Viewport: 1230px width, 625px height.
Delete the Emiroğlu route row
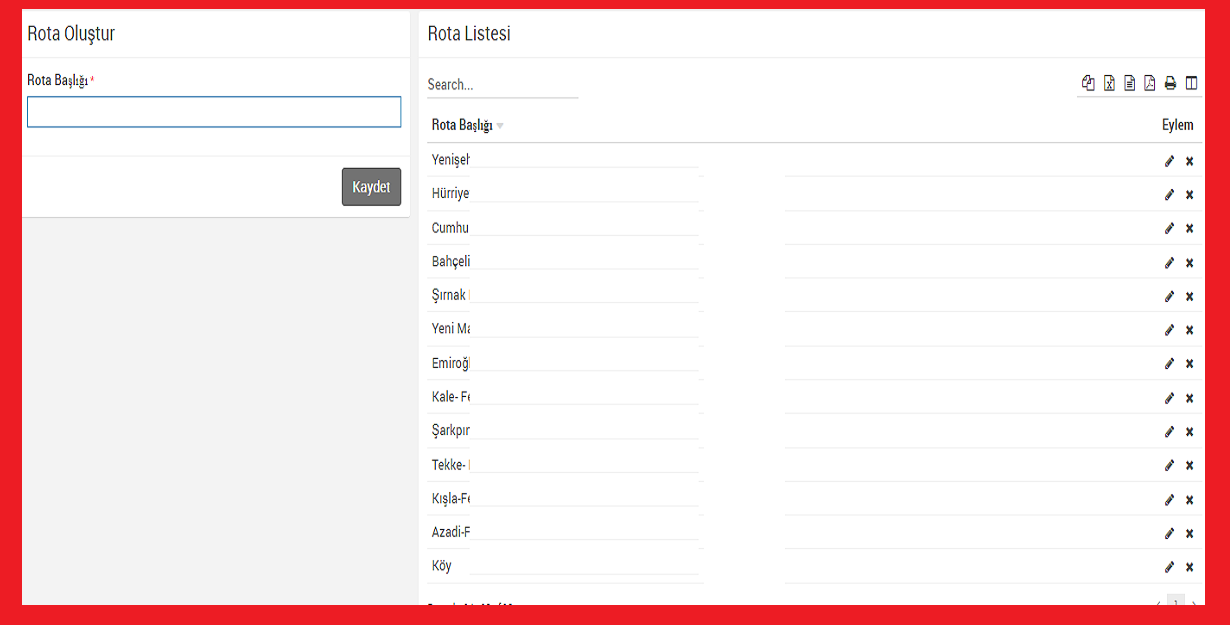pos(1189,364)
